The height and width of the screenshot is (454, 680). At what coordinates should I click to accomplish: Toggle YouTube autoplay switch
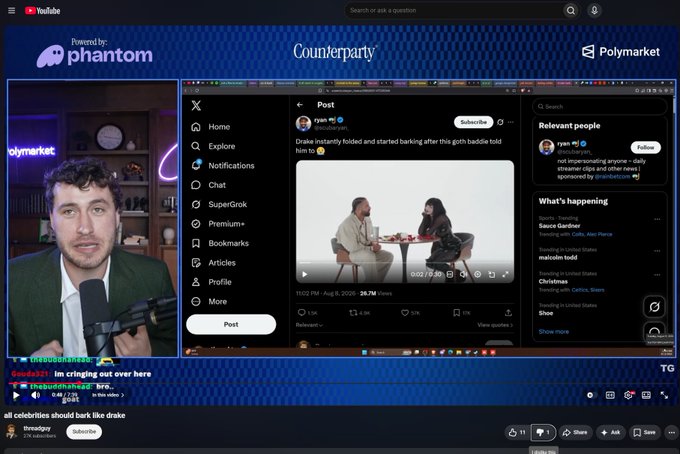click(590, 395)
